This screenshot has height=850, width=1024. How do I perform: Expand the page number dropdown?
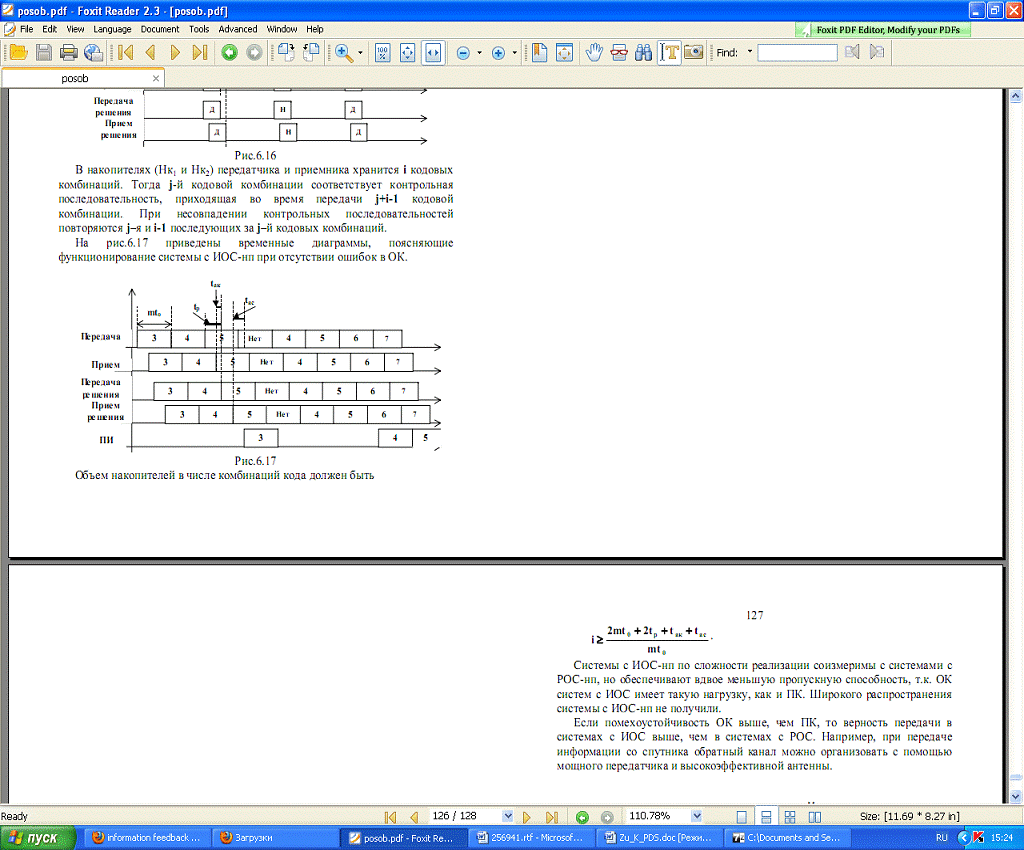click(508, 816)
